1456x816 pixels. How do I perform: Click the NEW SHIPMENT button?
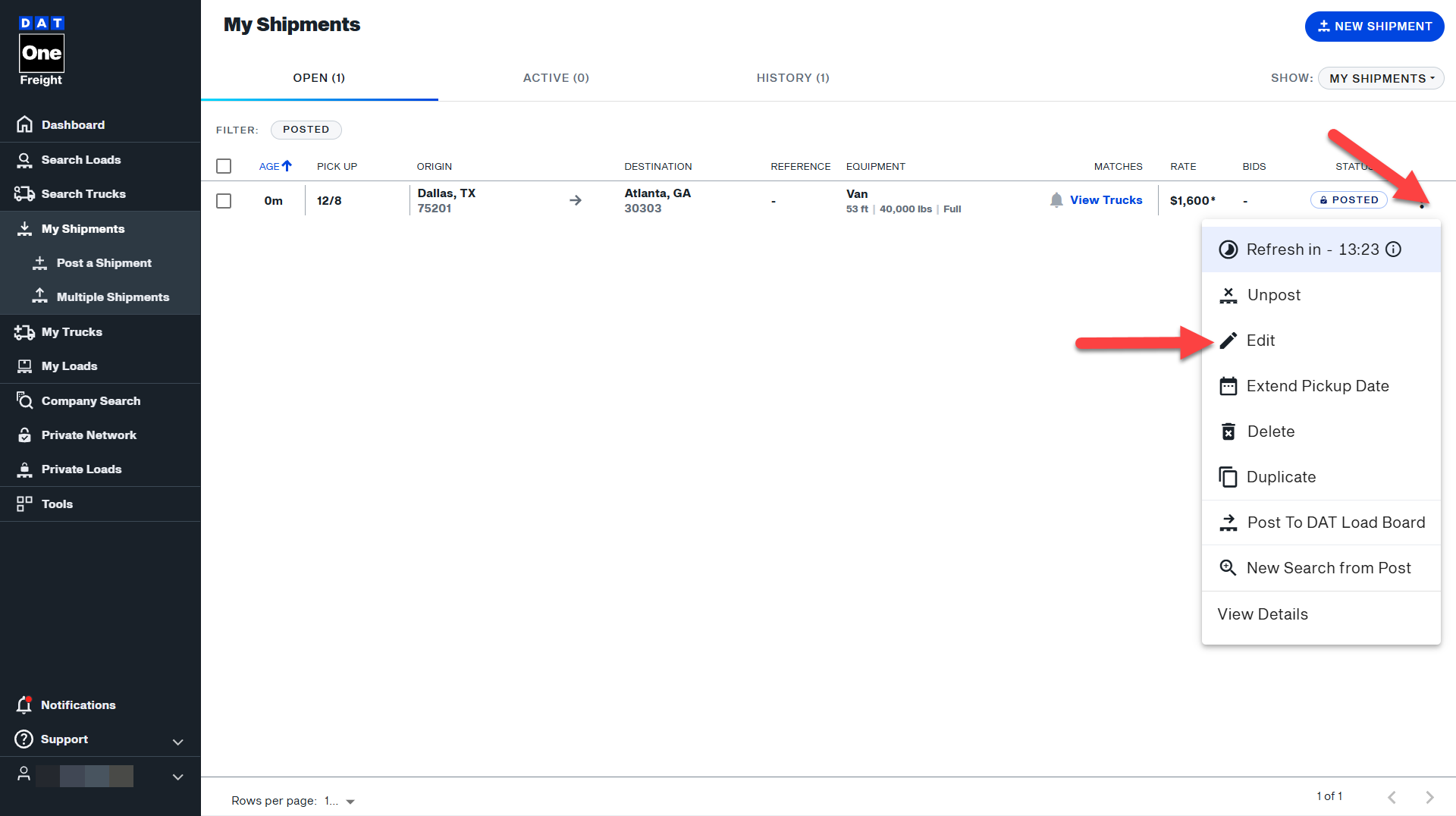pos(1374,27)
